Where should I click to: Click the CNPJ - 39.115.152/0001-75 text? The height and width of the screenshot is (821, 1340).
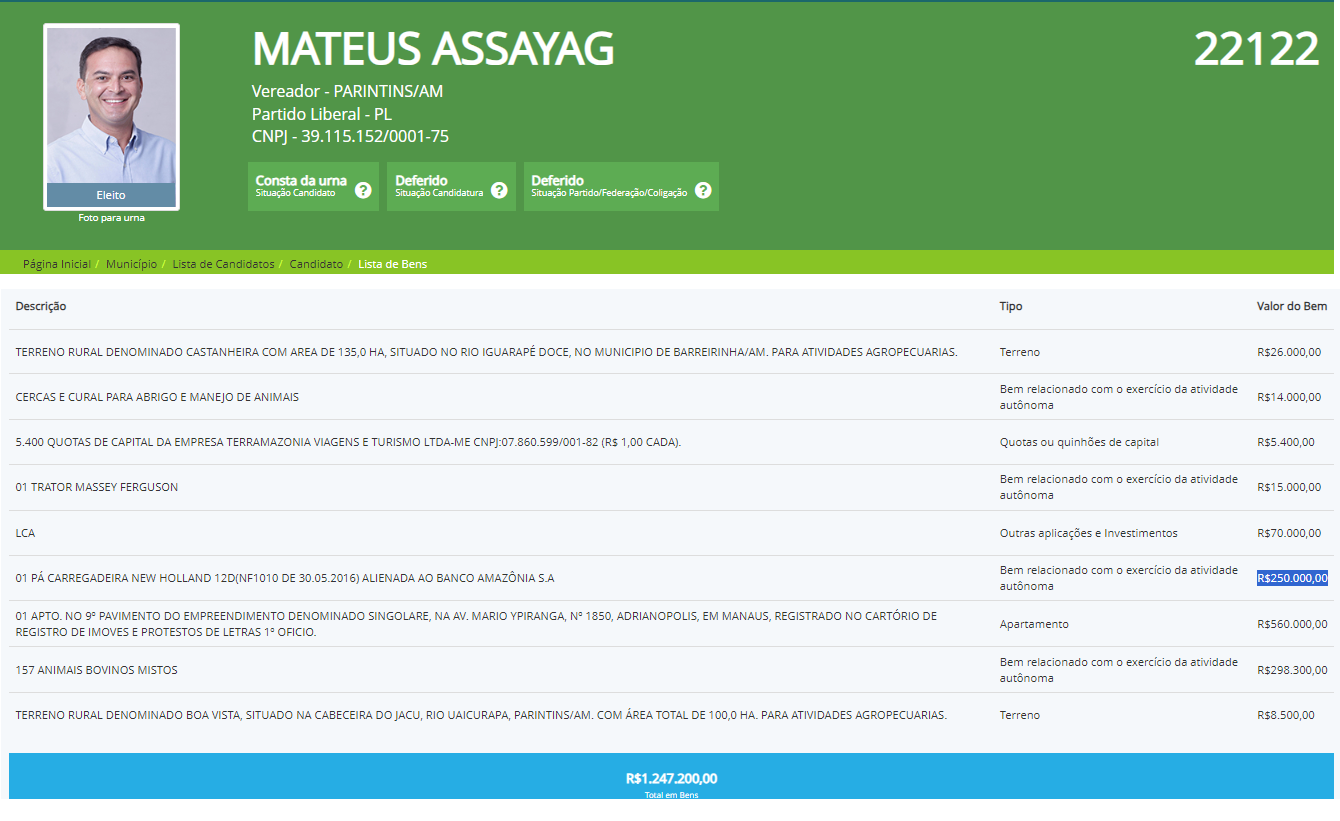click(x=350, y=137)
